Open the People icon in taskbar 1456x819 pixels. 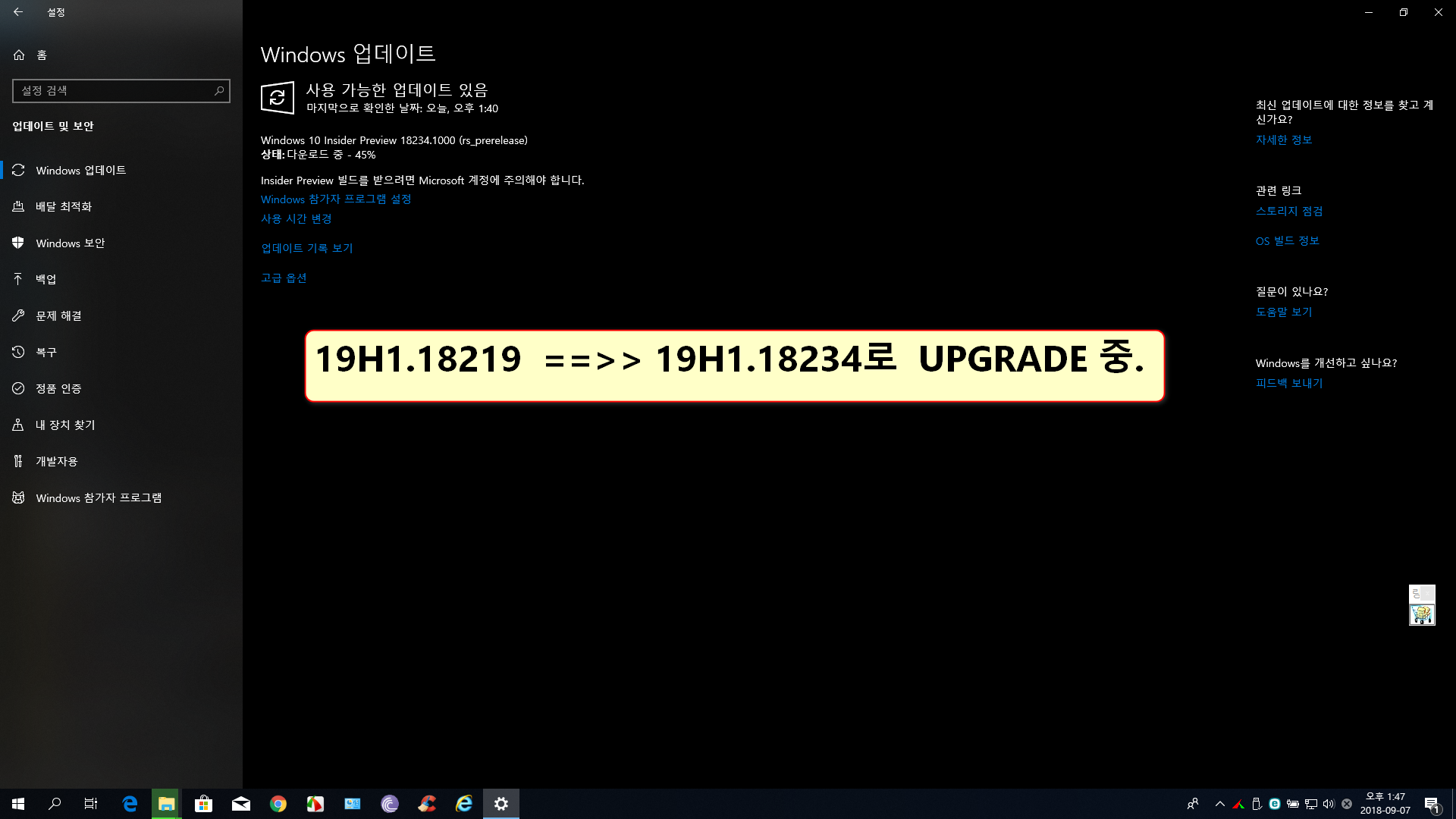tap(1193, 804)
